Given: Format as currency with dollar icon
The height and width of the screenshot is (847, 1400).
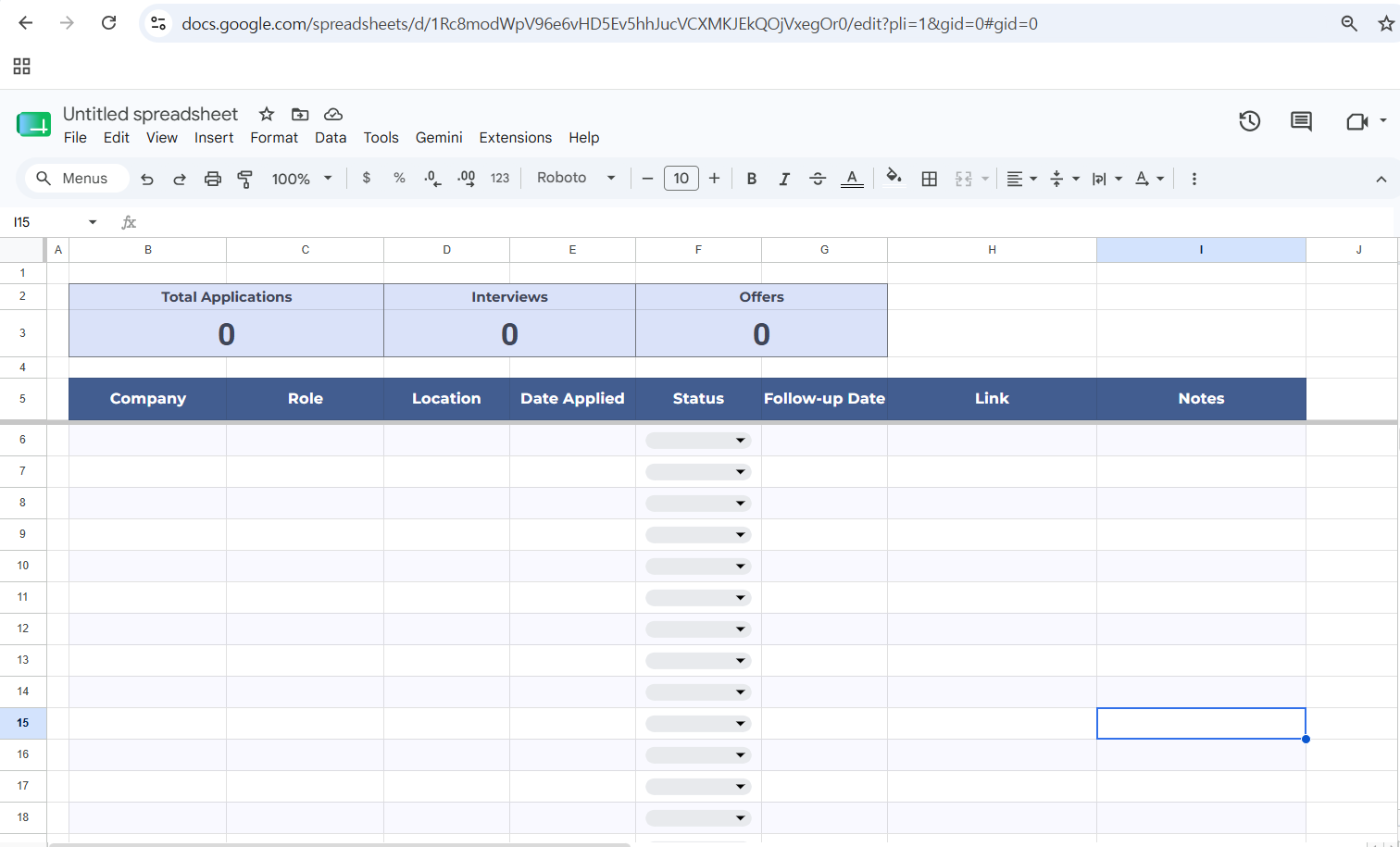Looking at the screenshot, I should pyautogui.click(x=367, y=178).
